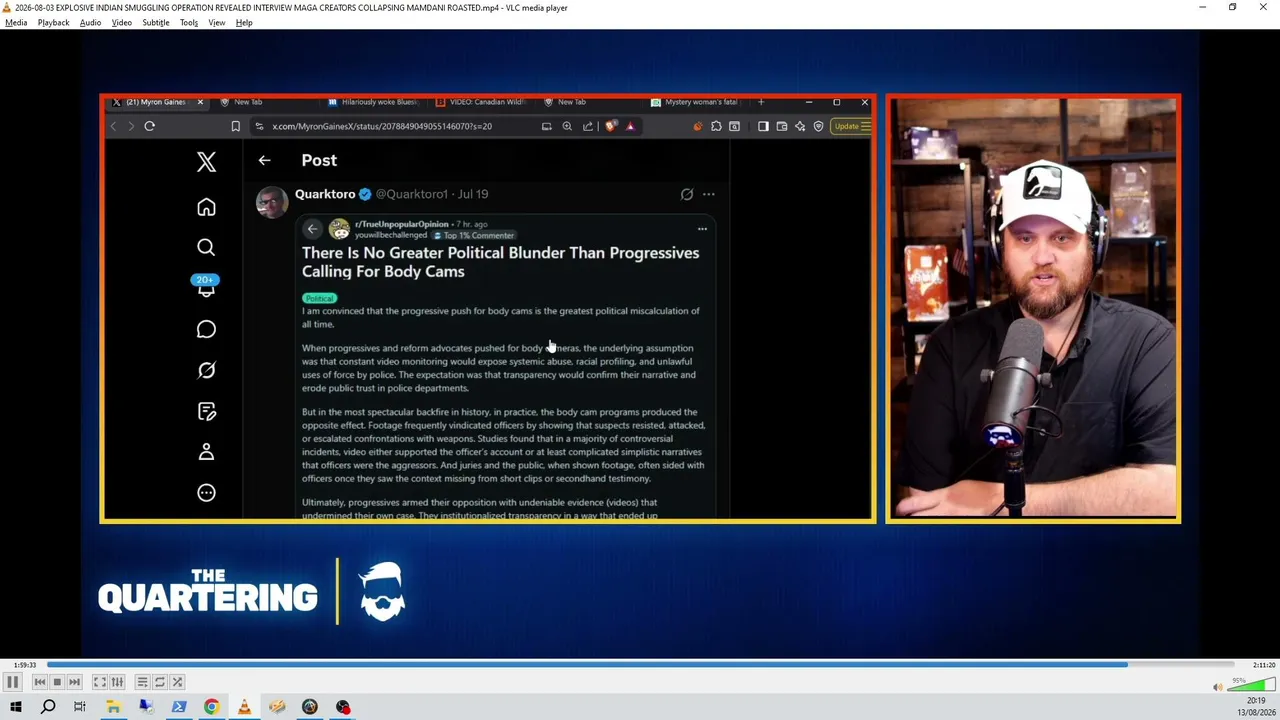Select the 'Mystery woman's fatal' browser tab
The image size is (1280, 720).
click(695, 102)
